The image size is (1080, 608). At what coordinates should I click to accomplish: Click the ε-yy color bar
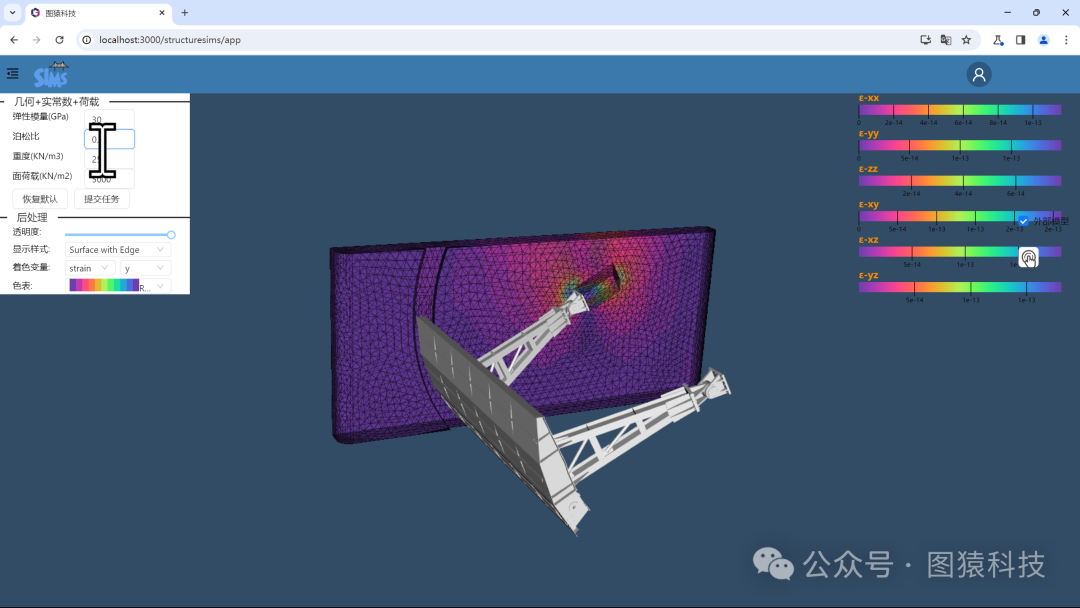(x=959, y=145)
